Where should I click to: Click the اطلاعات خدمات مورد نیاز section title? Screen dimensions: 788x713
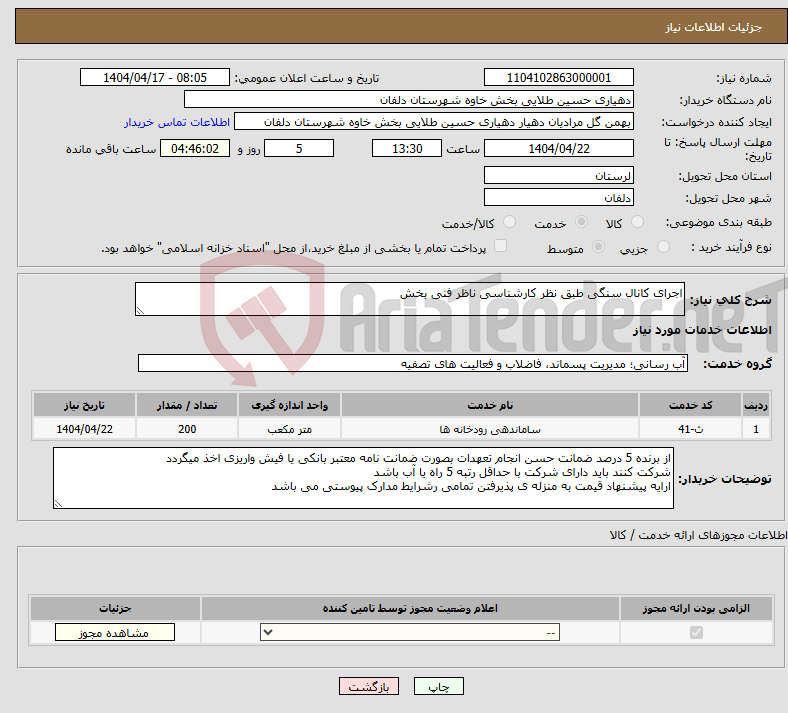click(x=702, y=330)
